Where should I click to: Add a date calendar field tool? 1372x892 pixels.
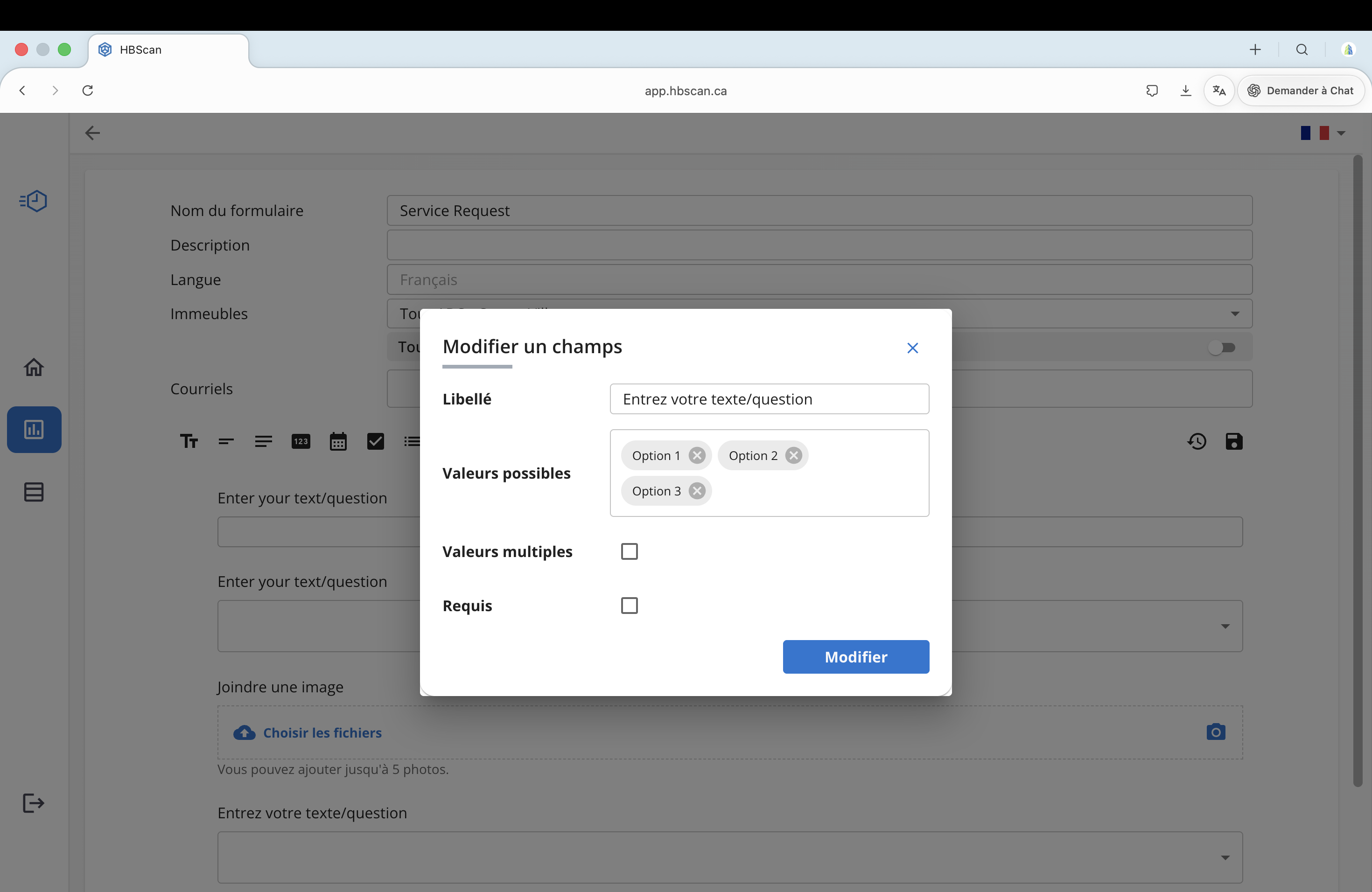coord(338,441)
